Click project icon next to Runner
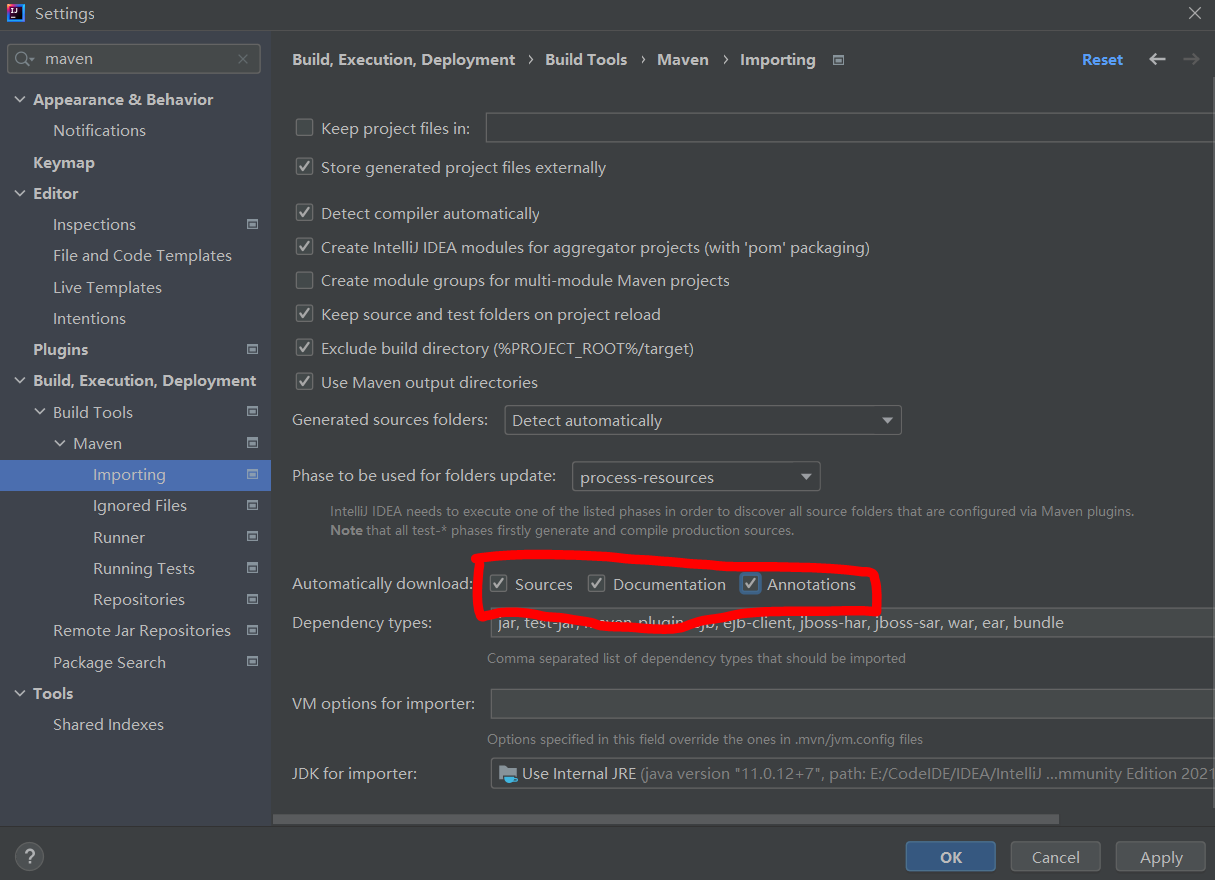1215x880 pixels. click(x=252, y=538)
